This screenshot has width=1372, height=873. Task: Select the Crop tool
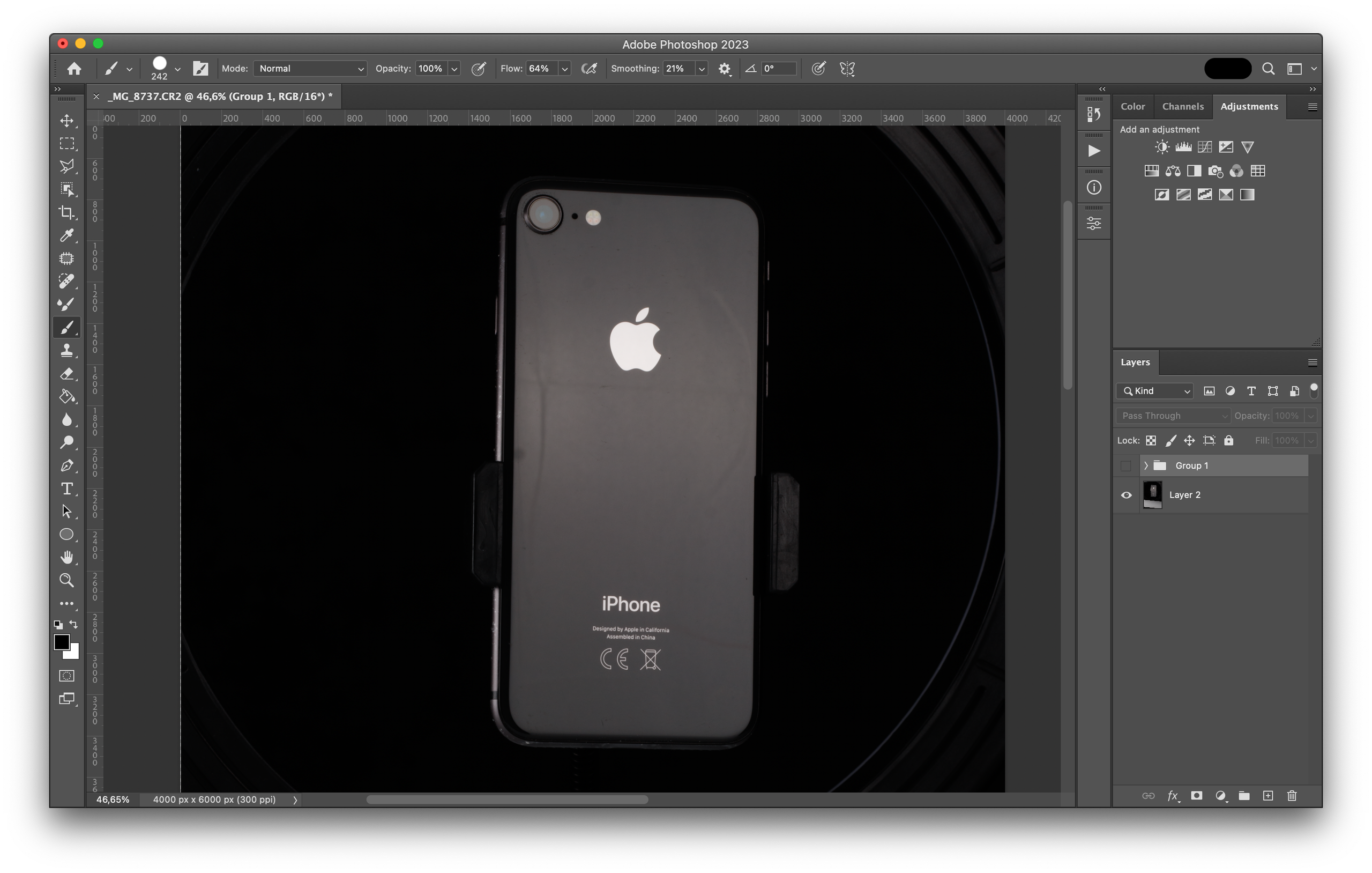[66, 212]
